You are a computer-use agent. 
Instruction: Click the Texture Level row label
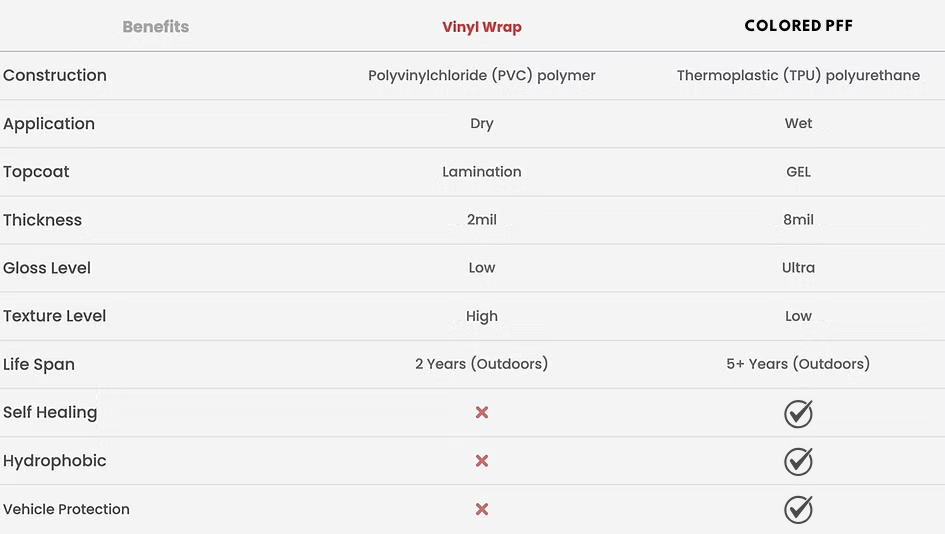pos(55,316)
